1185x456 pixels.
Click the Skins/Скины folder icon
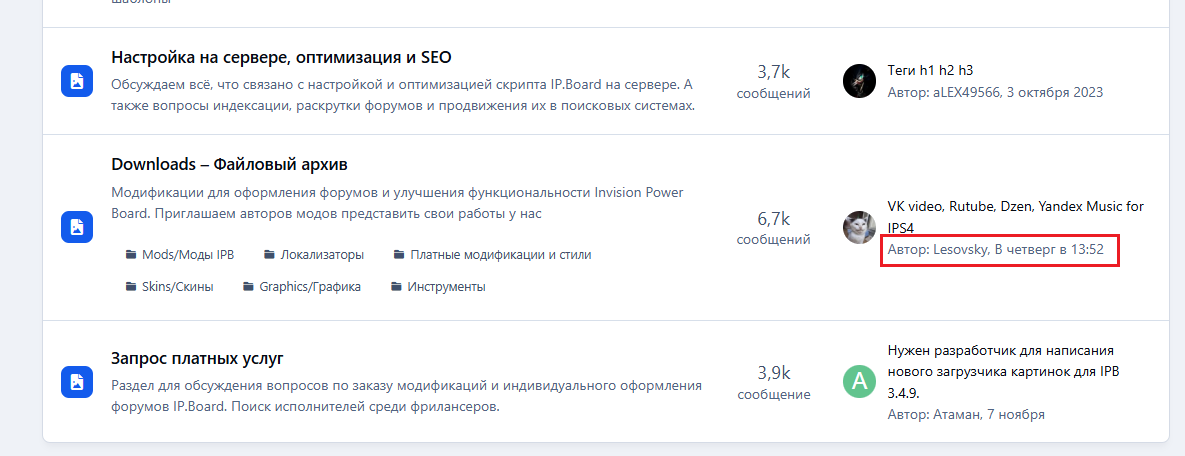[131, 287]
